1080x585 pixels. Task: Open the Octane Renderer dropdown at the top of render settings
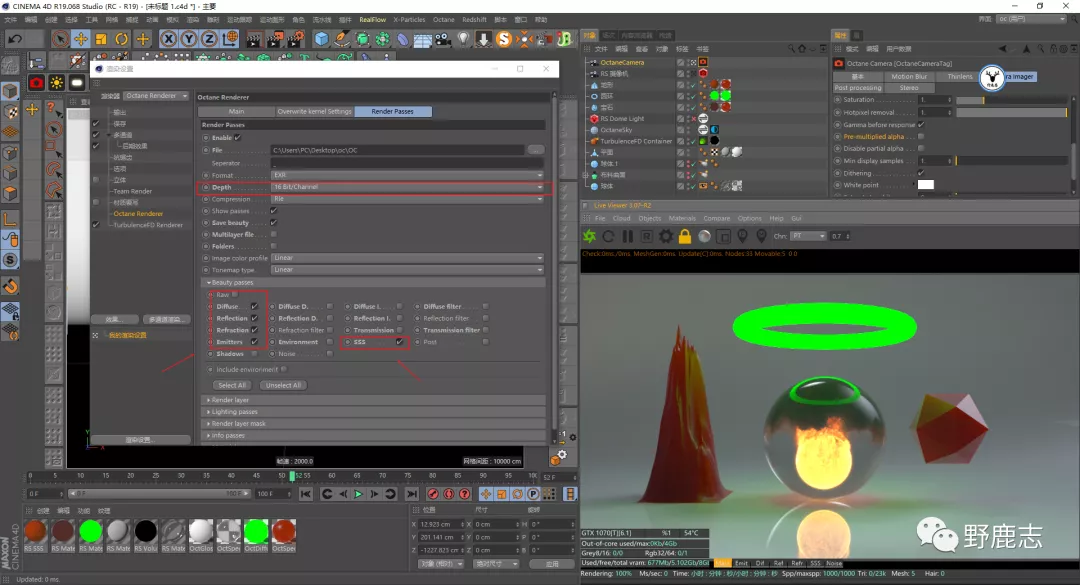click(x=157, y=96)
